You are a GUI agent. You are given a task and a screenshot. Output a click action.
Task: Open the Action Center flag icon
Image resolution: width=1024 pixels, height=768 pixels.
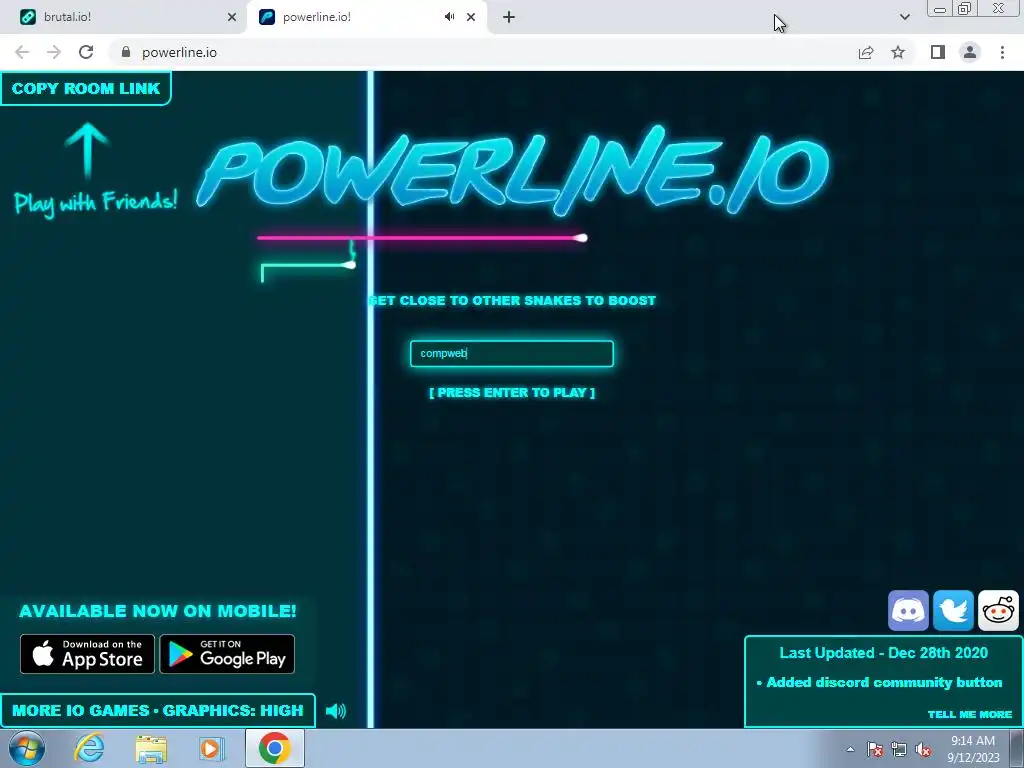coord(875,749)
